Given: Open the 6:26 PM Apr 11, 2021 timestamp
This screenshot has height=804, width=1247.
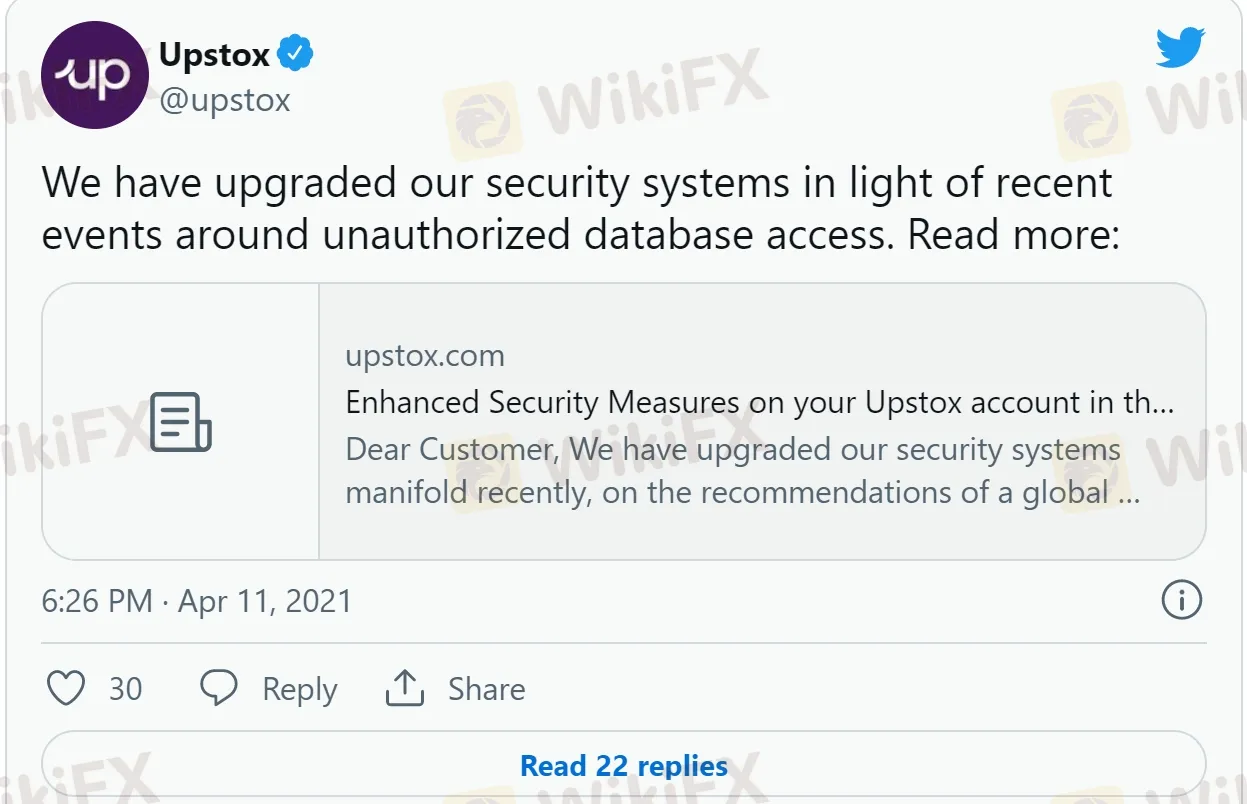Looking at the screenshot, I should [197, 601].
